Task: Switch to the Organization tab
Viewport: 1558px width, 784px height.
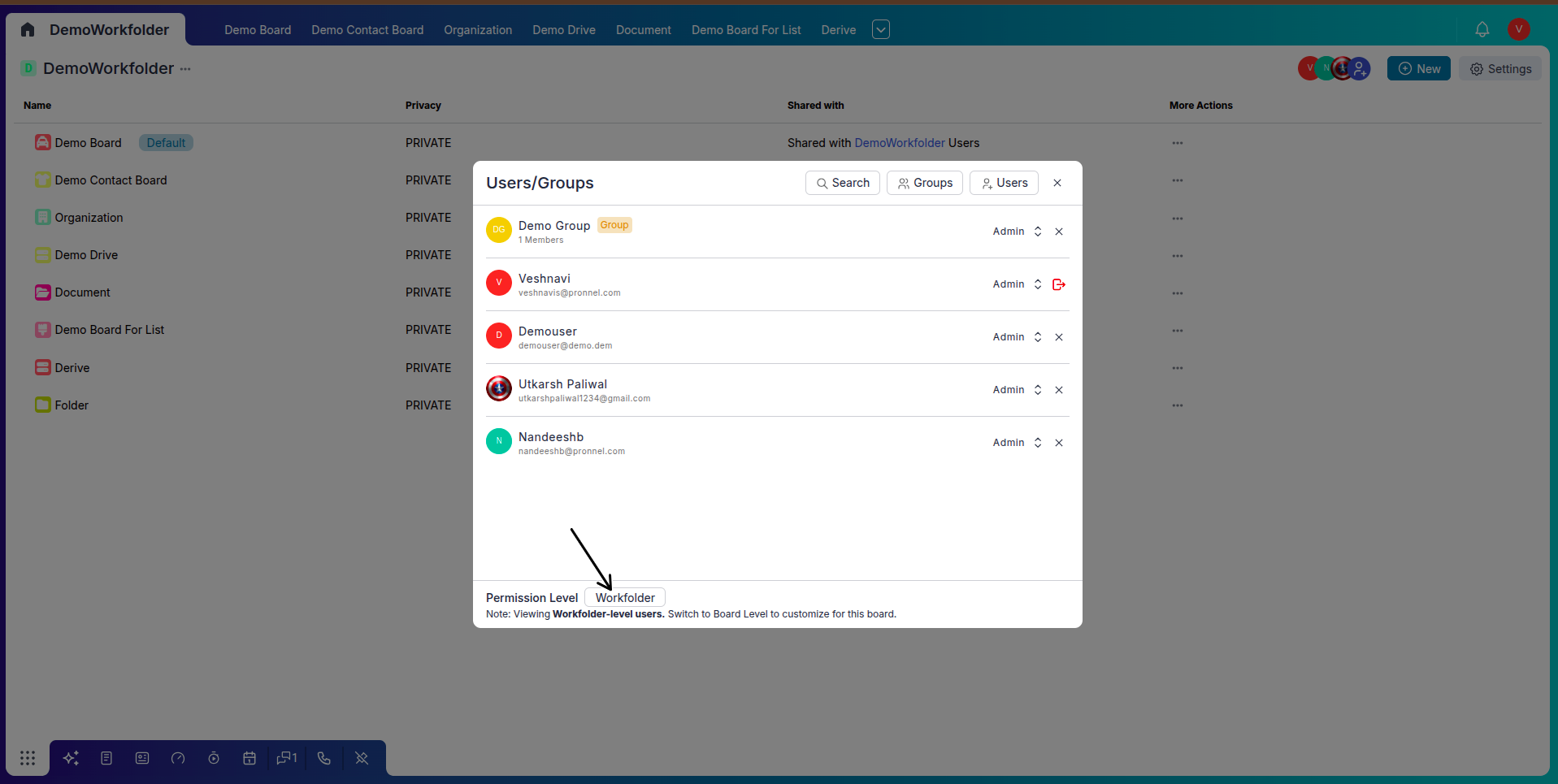Action: click(x=478, y=30)
